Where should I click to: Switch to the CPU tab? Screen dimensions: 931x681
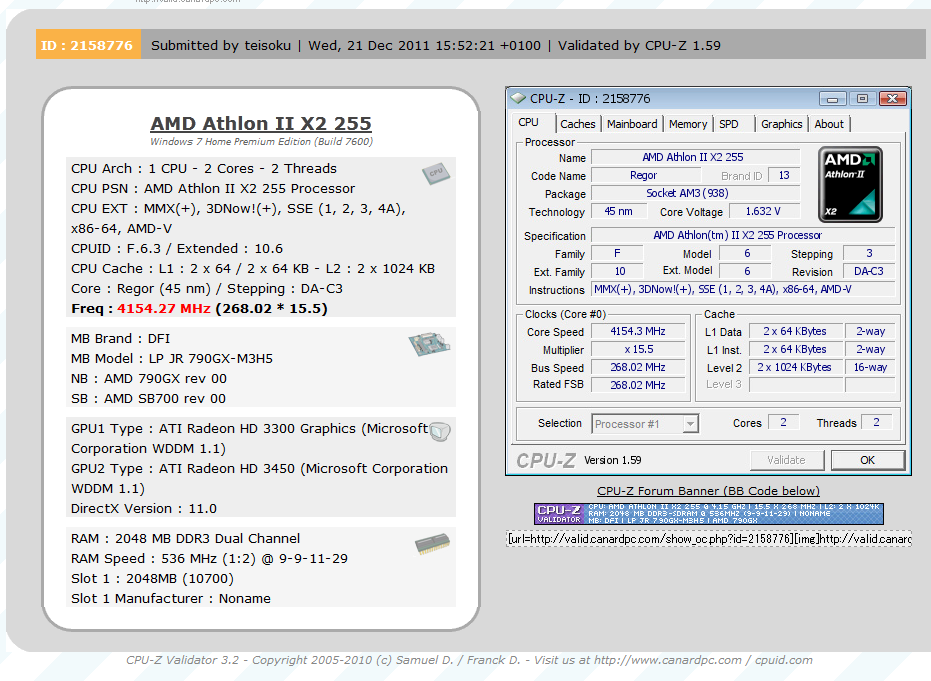[528, 123]
